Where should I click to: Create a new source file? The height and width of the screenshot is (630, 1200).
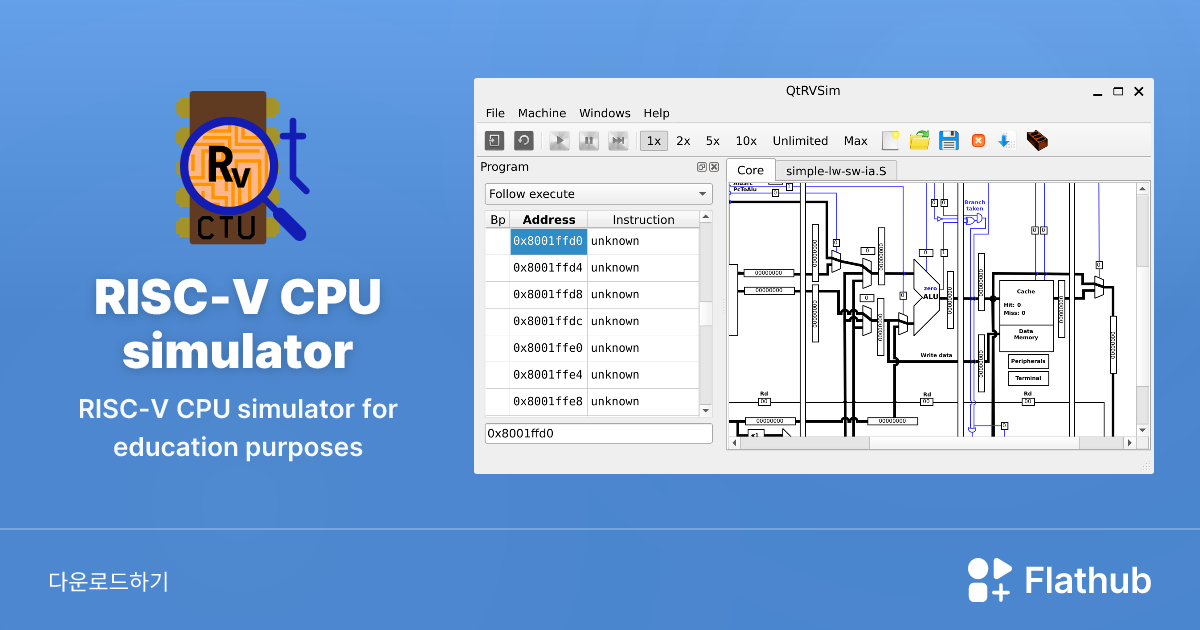click(x=890, y=141)
